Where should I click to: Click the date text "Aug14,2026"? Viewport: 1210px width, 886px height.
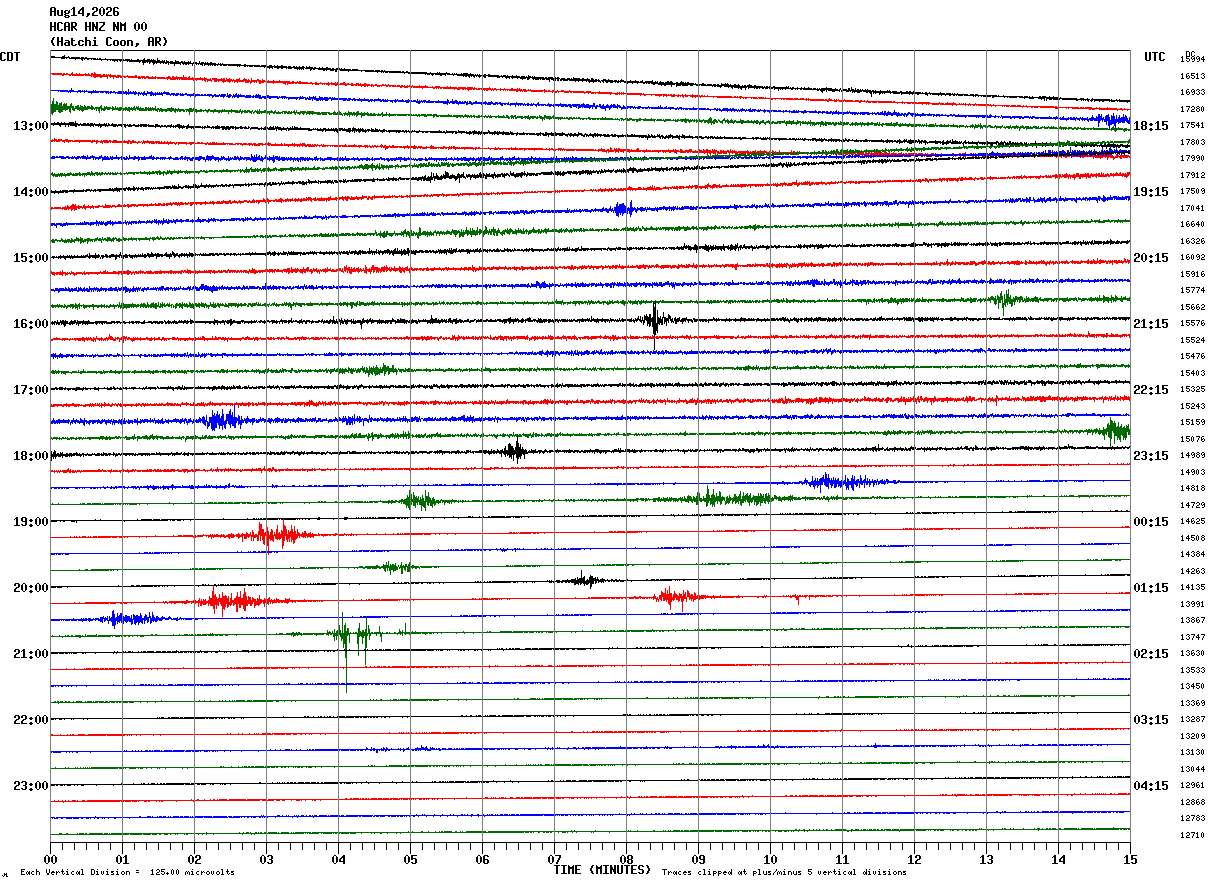point(84,12)
